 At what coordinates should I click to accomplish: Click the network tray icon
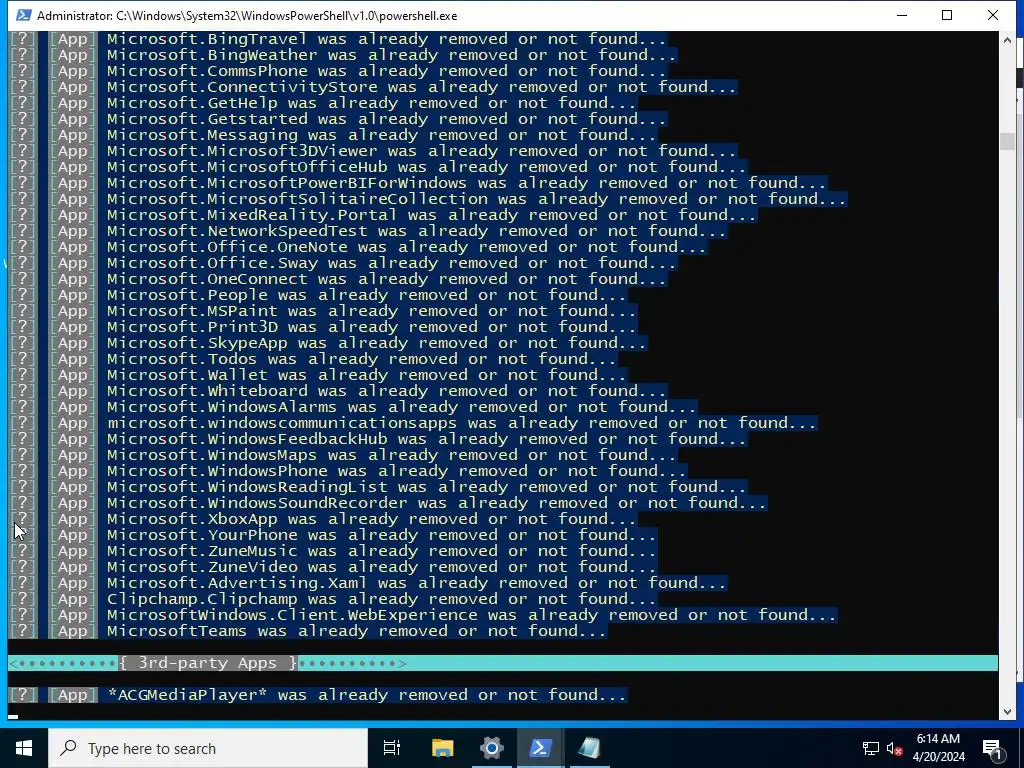871,748
